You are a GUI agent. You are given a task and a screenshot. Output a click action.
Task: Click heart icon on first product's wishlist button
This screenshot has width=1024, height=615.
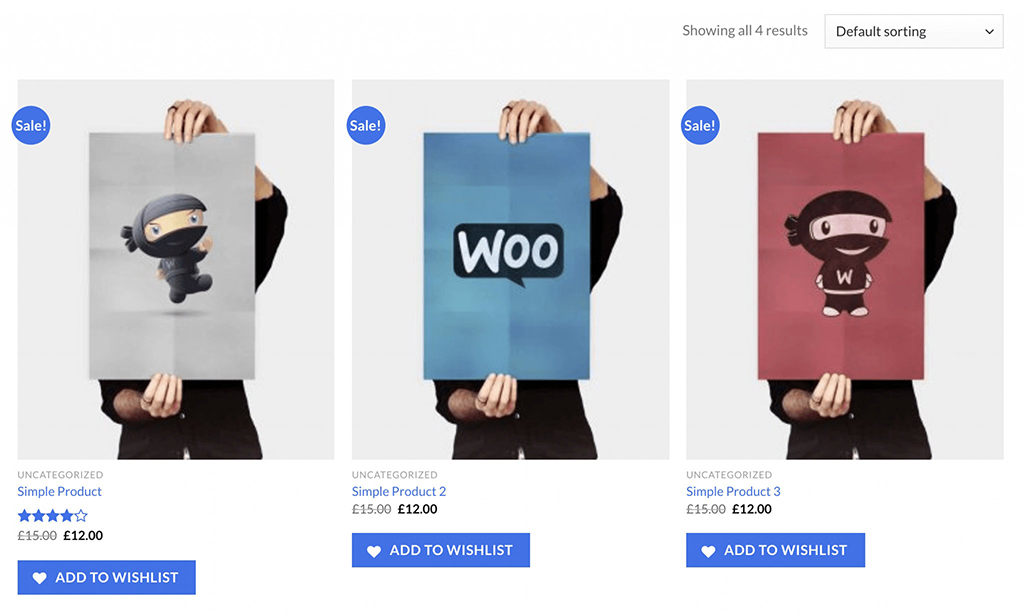pyautogui.click(x=40, y=578)
